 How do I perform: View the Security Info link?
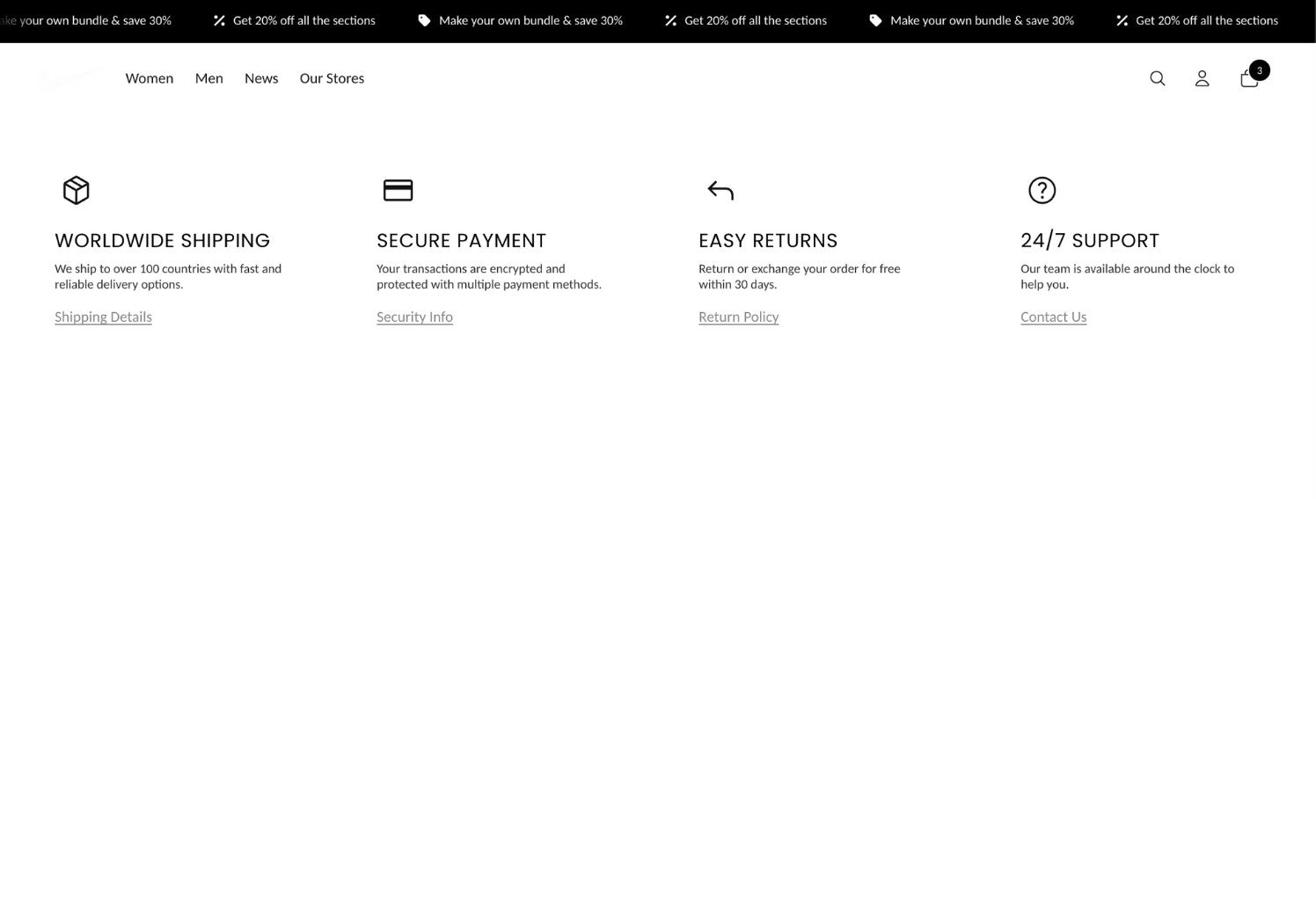pos(414,316)
